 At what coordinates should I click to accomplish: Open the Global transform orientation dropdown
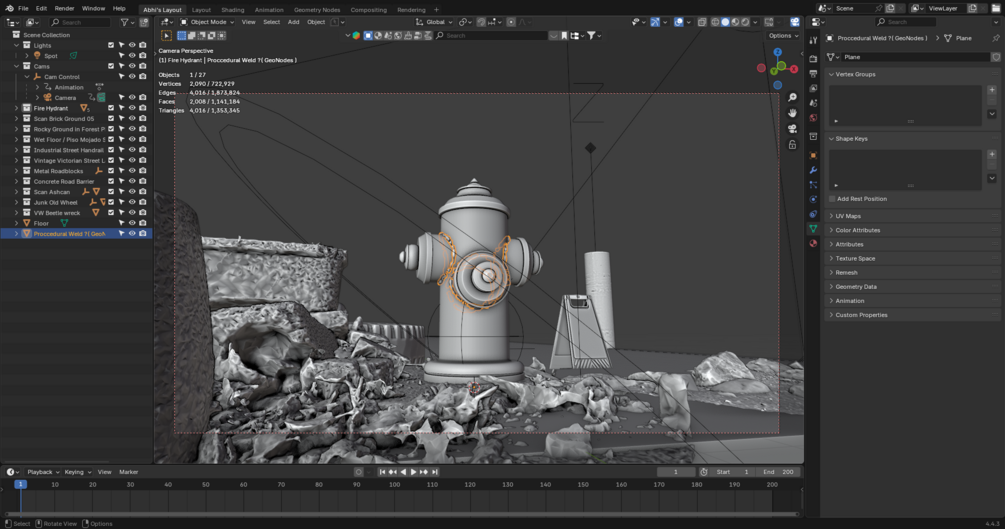[x=434, y=22]
